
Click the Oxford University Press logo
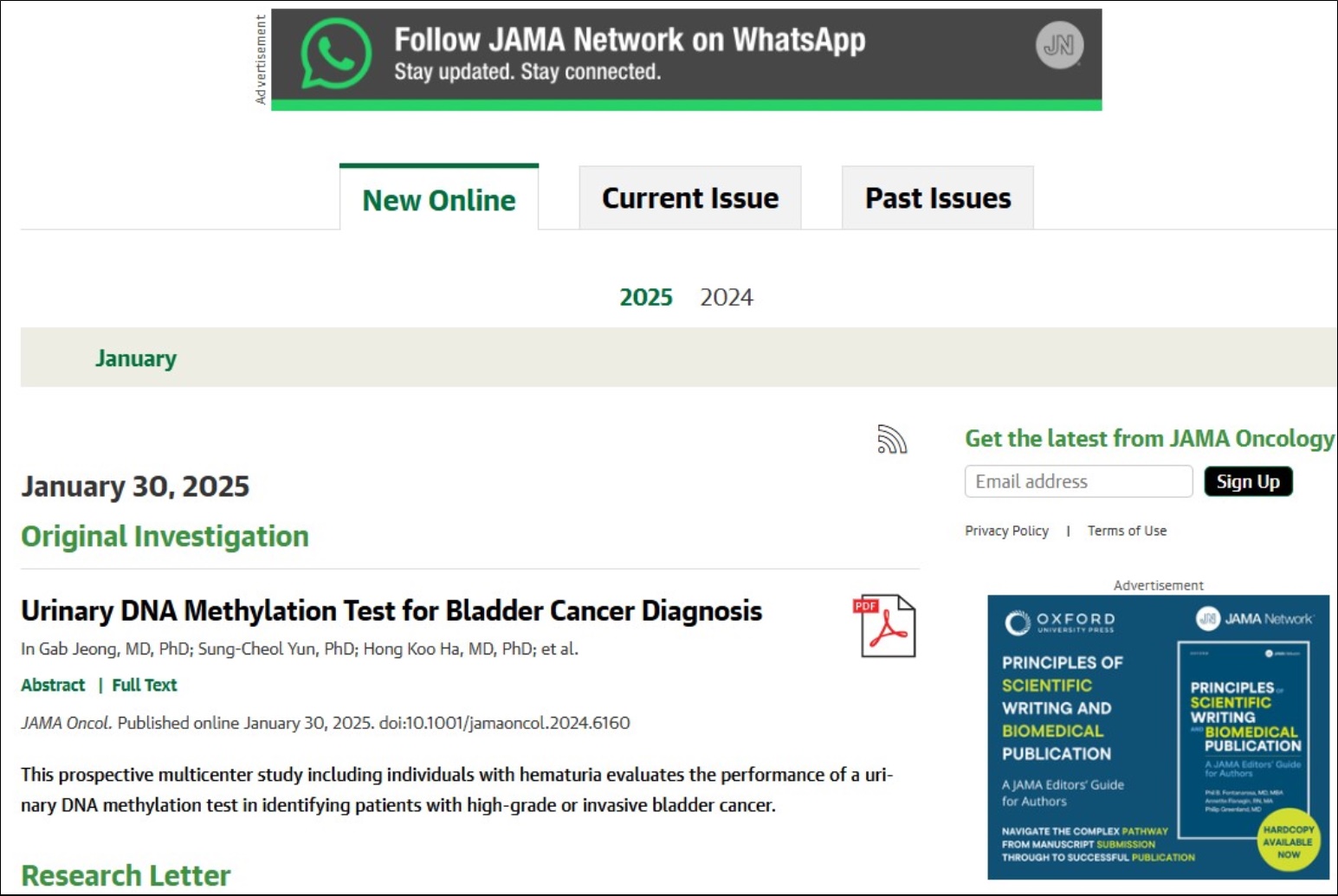tap(1060, 622)
